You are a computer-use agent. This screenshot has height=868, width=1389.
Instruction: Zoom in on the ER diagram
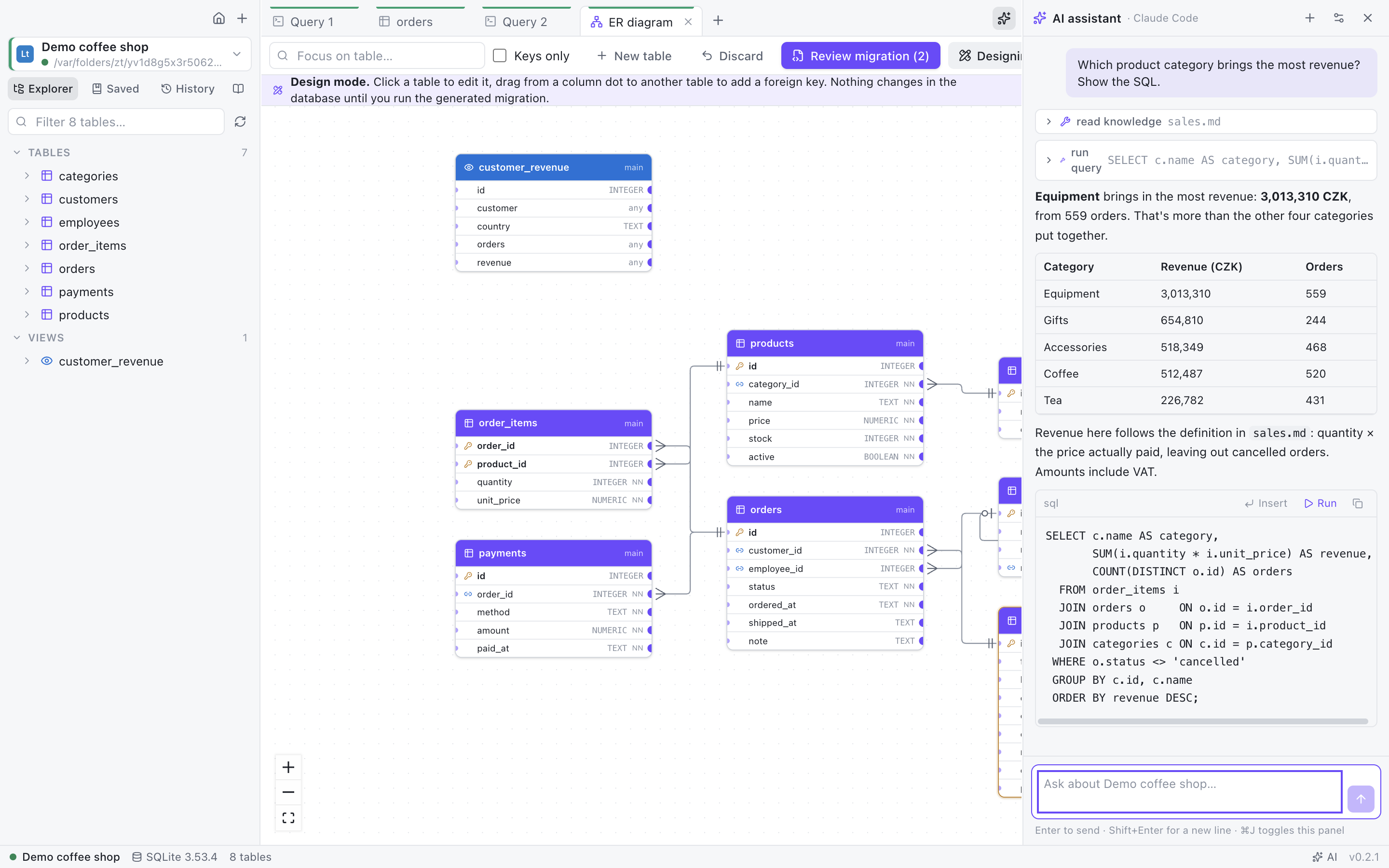[288, 767]
